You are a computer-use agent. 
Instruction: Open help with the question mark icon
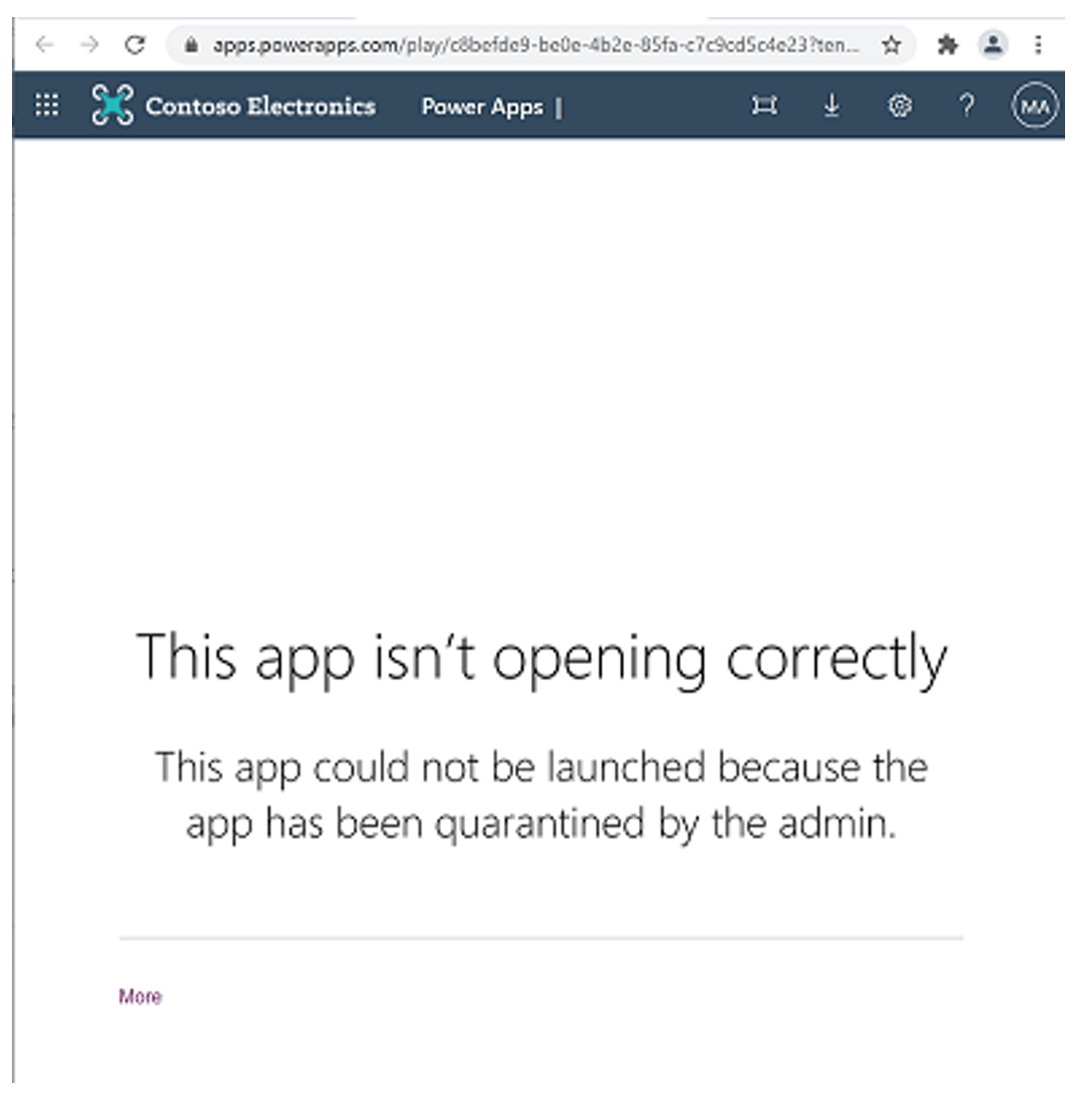(966, 105)
